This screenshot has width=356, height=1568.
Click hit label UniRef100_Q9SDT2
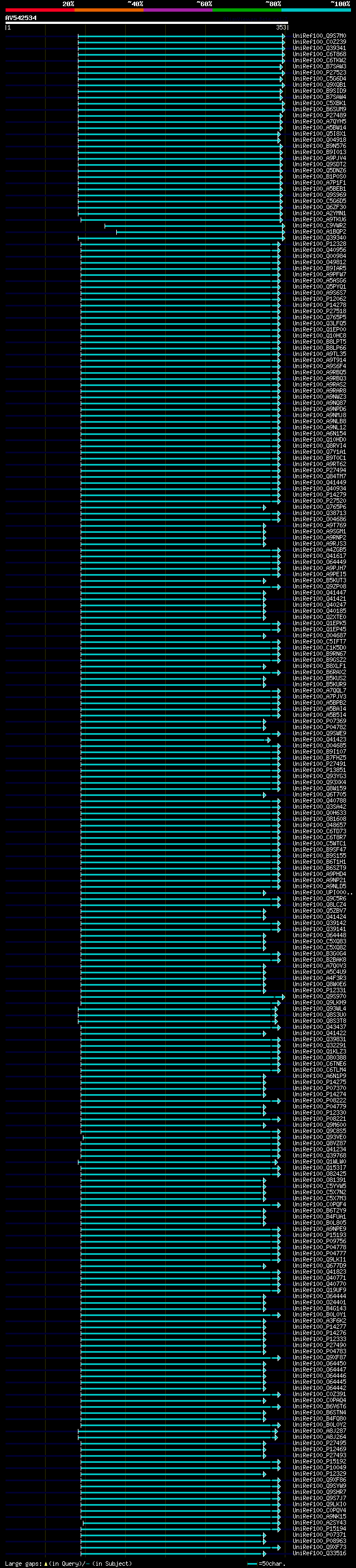(319, 164)
